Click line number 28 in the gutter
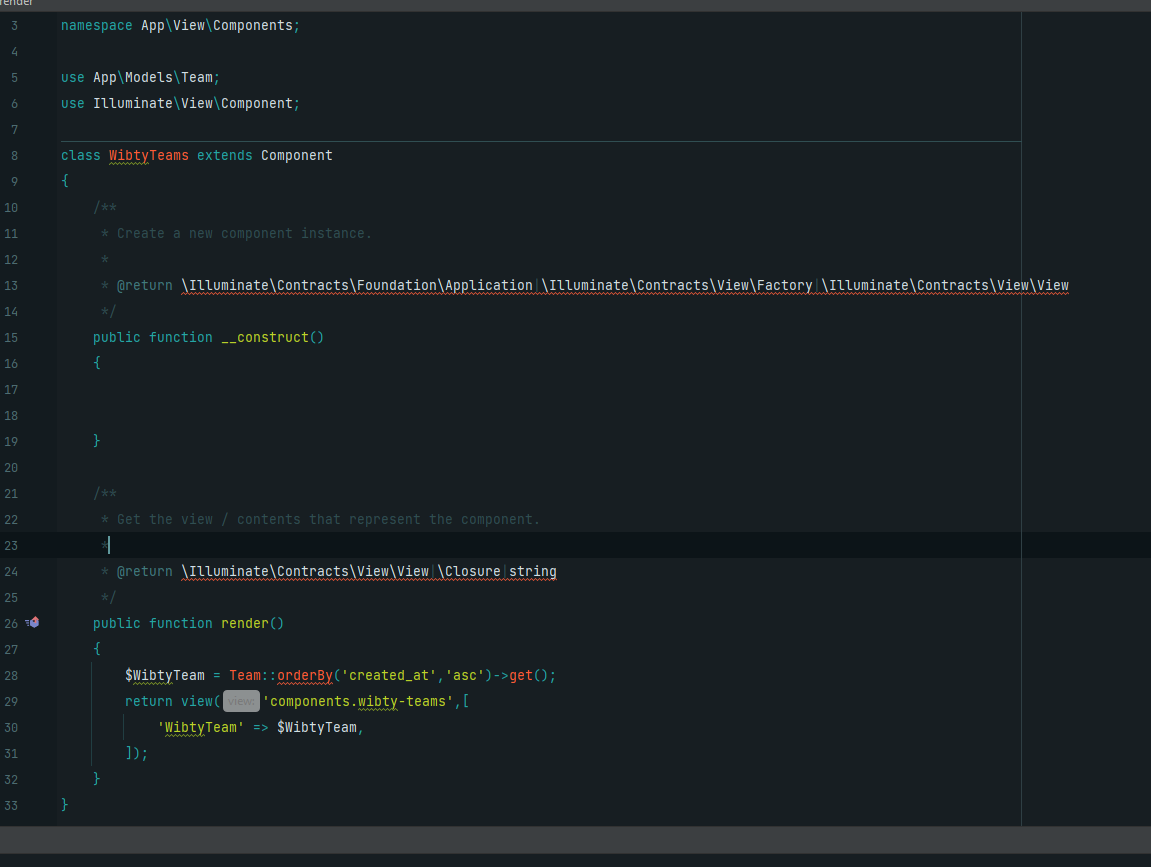The image size is (1151, 867). click(11, 675)
